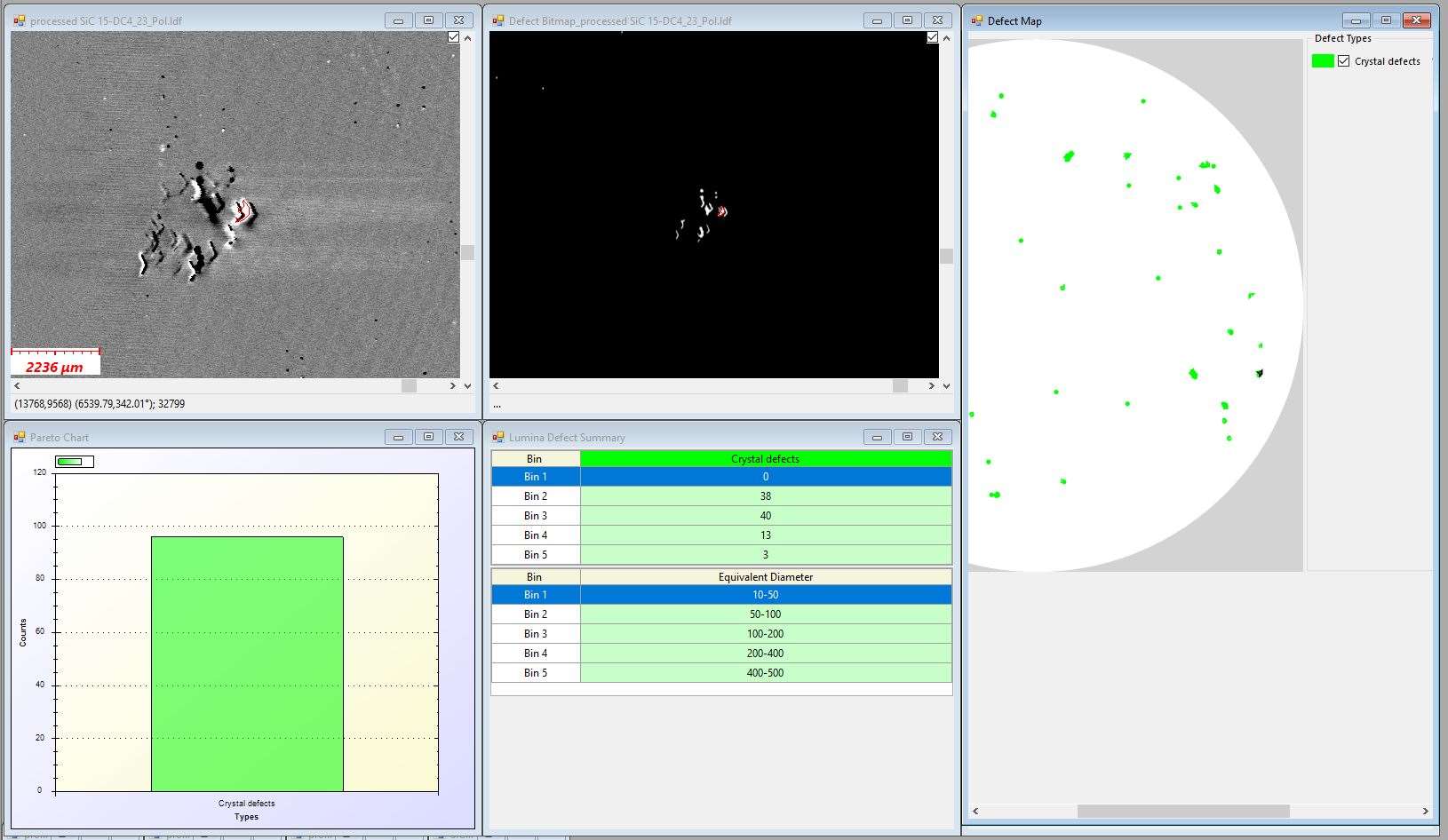Maximize the Pareto Chart window
This screenshot has height=840, width=1448.
point(428,437)
